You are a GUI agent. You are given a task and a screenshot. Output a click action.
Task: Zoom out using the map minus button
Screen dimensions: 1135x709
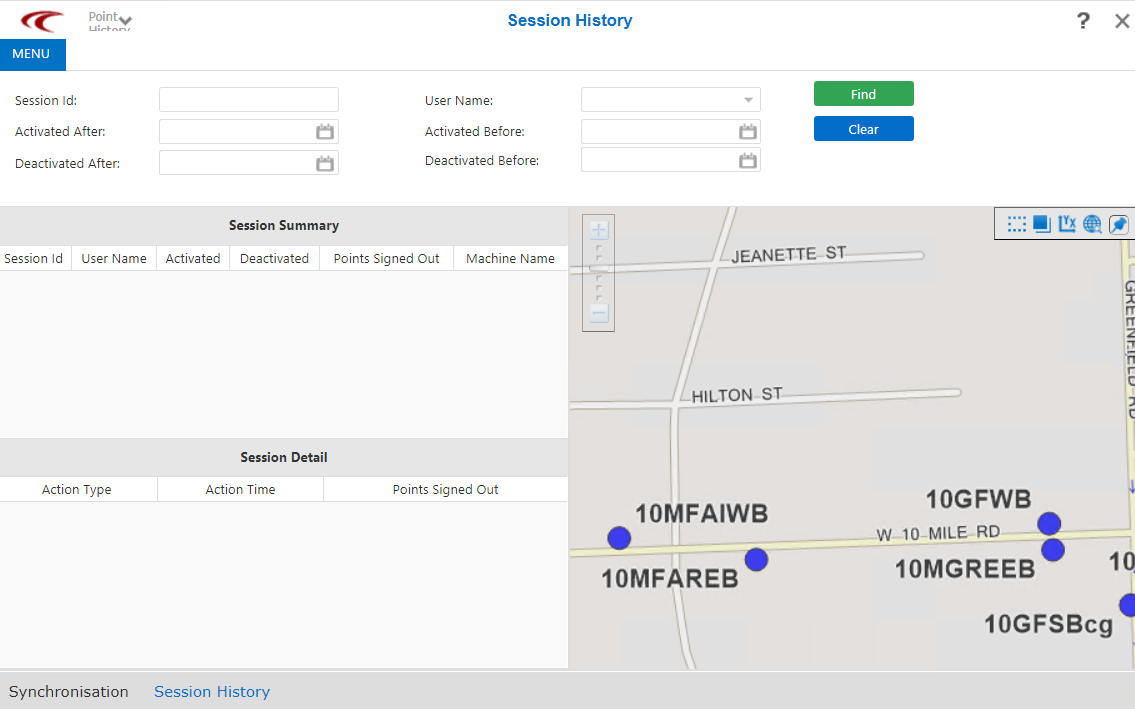[x=599, y=314]
